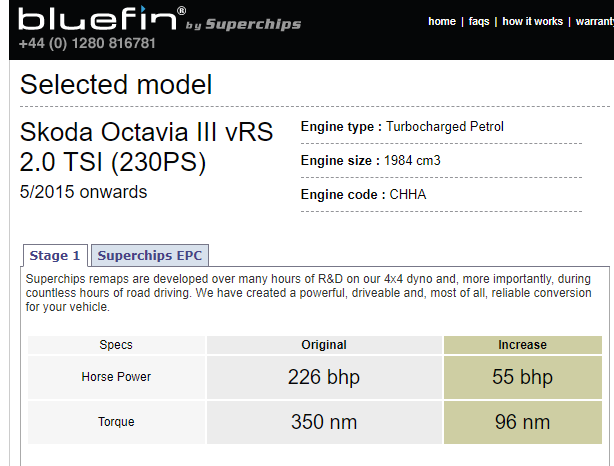Screen dimensions: 614x466
Task: Click the Selected model heading
Action: [116, 85]
